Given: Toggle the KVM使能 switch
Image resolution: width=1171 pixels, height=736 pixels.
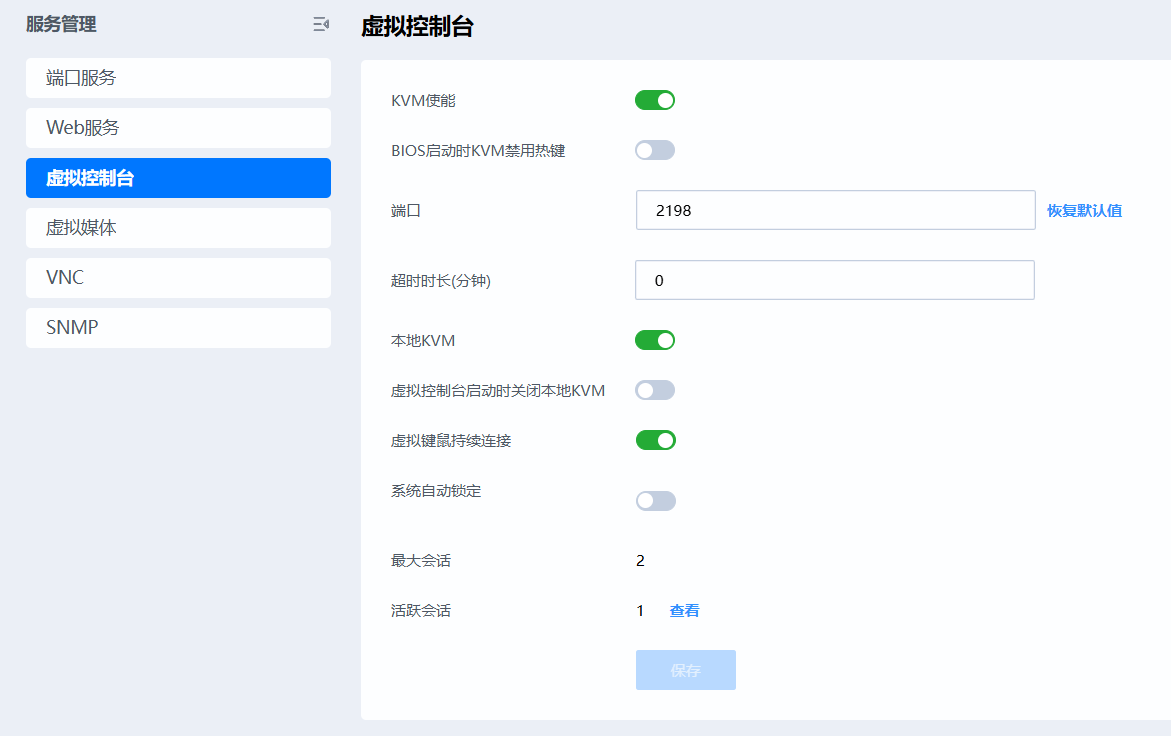Looking at the screenshot, I should coord(655,100).
